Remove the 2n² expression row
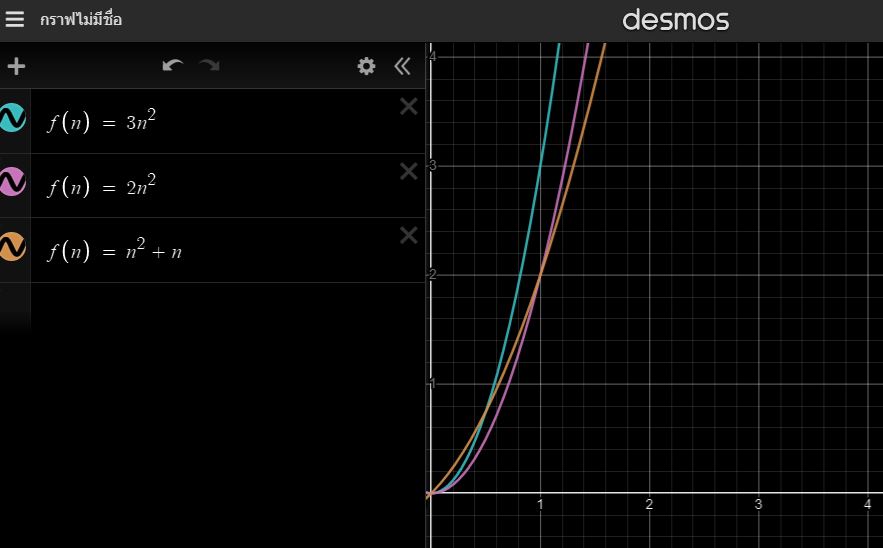 point(408,171)
